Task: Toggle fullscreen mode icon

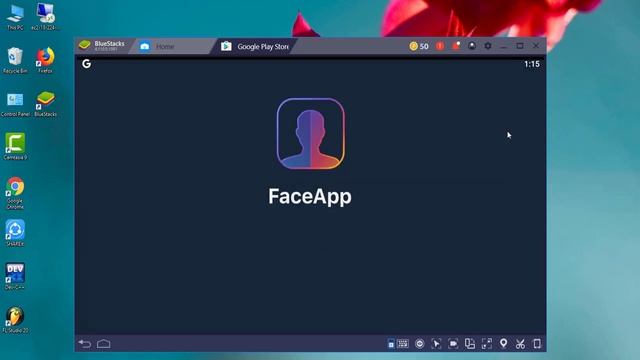Action: click(x=487, y=344)
